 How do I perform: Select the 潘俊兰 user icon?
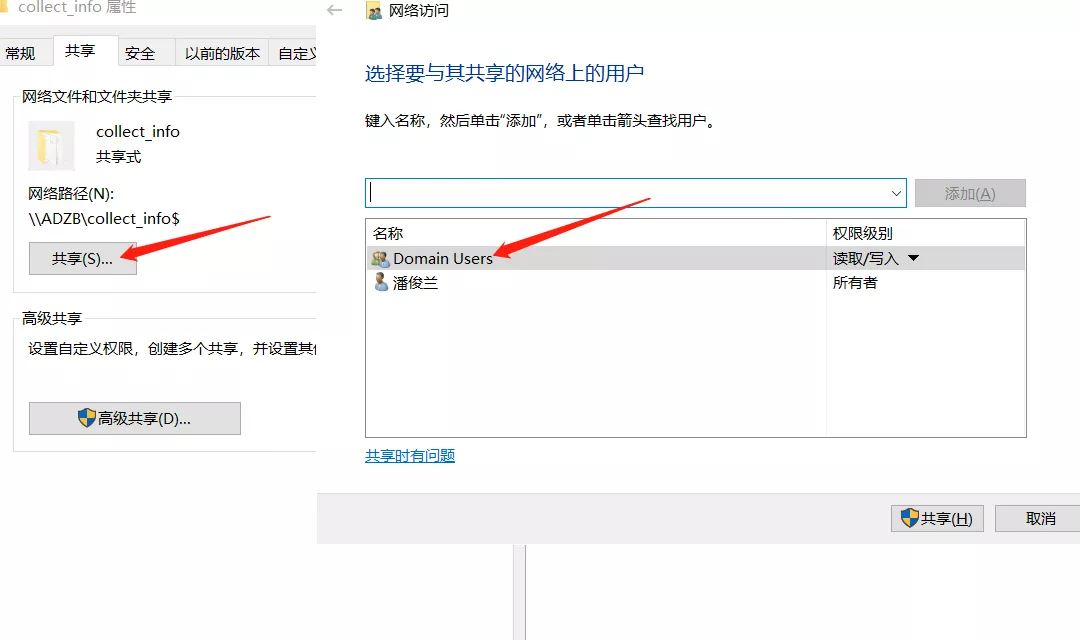pyautogui.click(x=380, y=283)
